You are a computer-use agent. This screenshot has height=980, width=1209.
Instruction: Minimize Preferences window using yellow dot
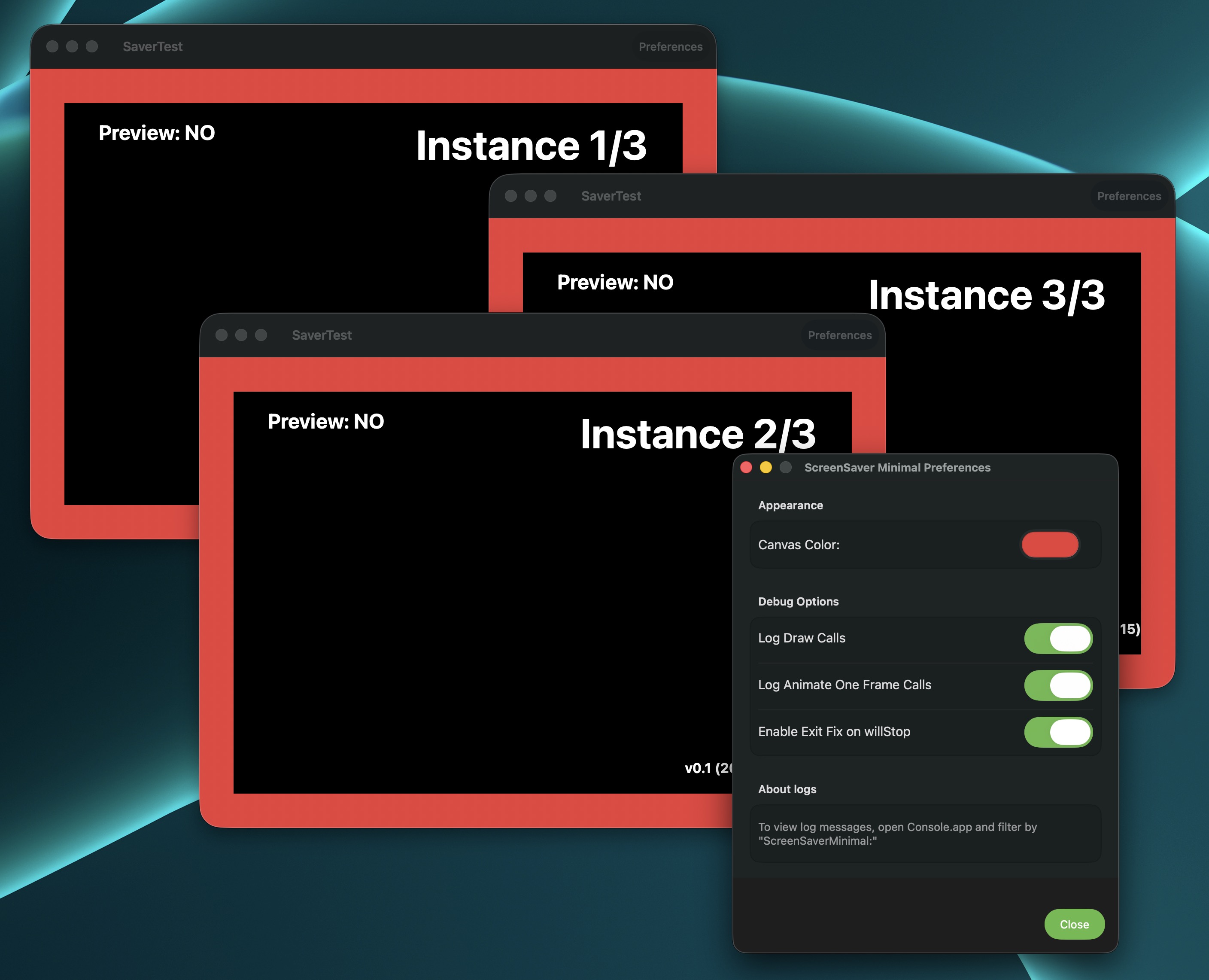pos(766,467)
